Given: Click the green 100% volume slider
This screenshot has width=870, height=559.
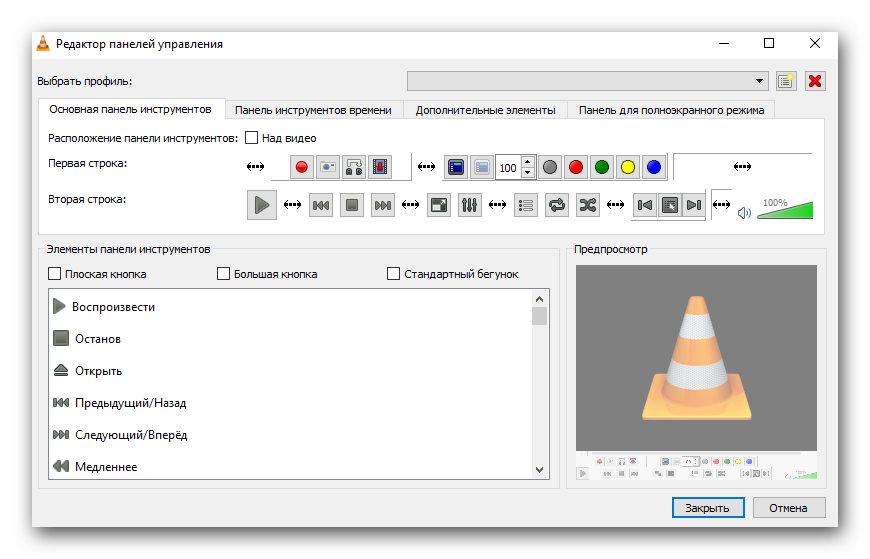Looking at the screenshot, I should (785, 209).
